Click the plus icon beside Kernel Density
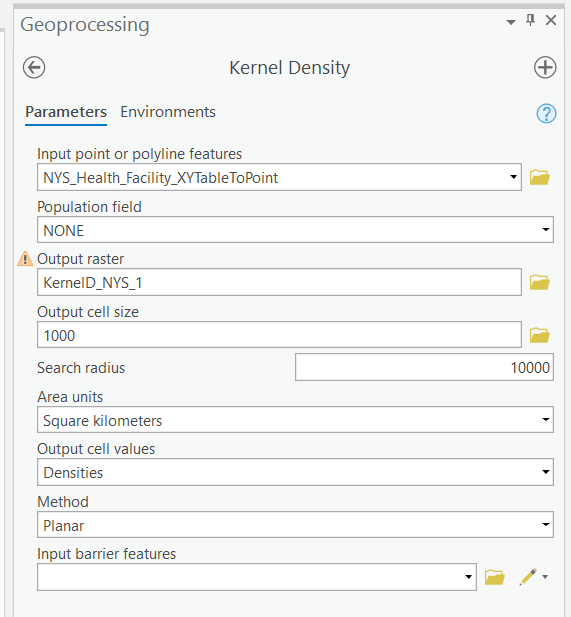The image size is (571, 617). coord(545,68)
